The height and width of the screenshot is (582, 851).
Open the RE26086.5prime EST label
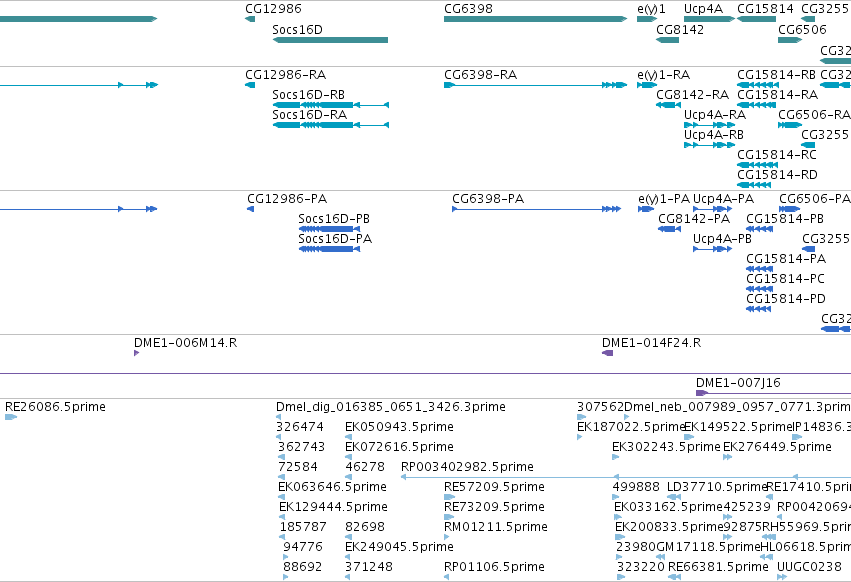pos(55,407)
